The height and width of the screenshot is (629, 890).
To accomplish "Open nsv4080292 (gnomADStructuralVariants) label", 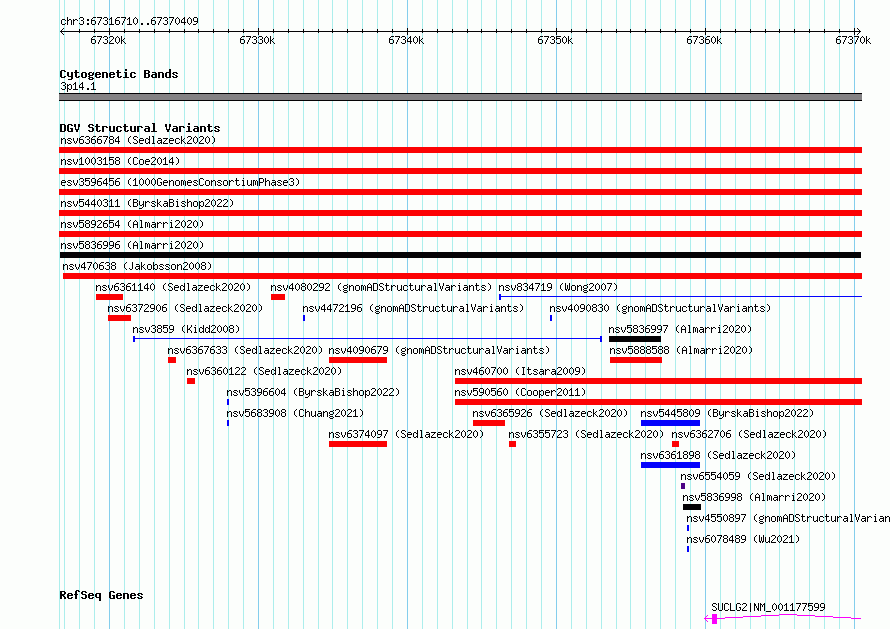I will pyautogui.click(x=381, y=287).
